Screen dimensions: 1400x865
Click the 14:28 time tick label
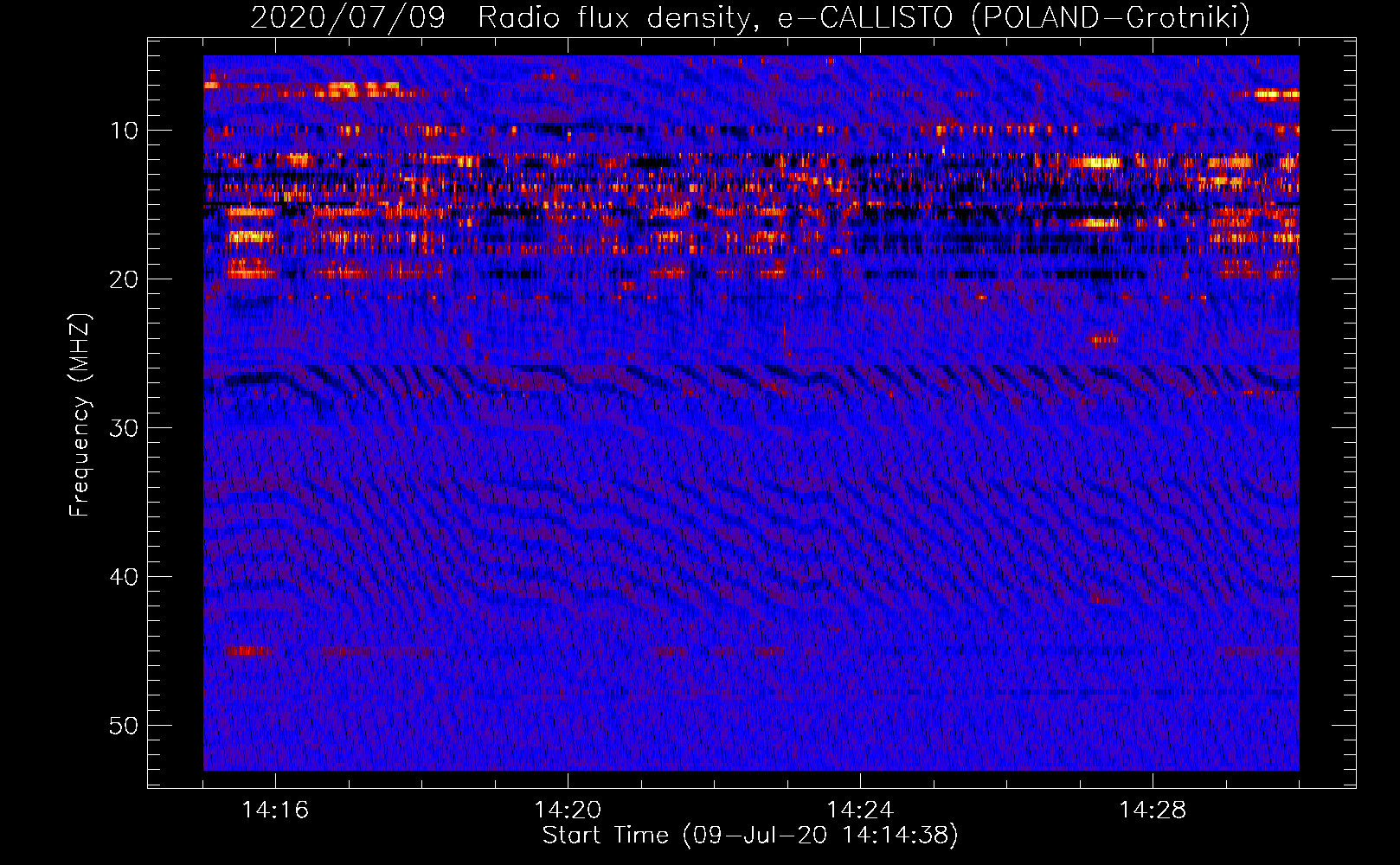1153,811
